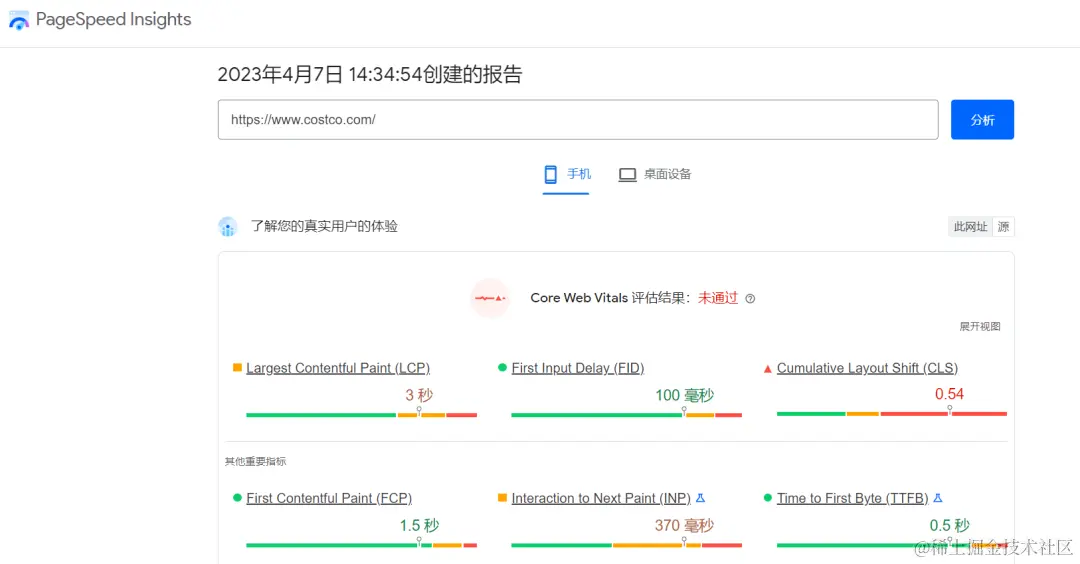Open First Input Delay (FID) link
This screenshot has width=1080, height=564.
point(578,368)
